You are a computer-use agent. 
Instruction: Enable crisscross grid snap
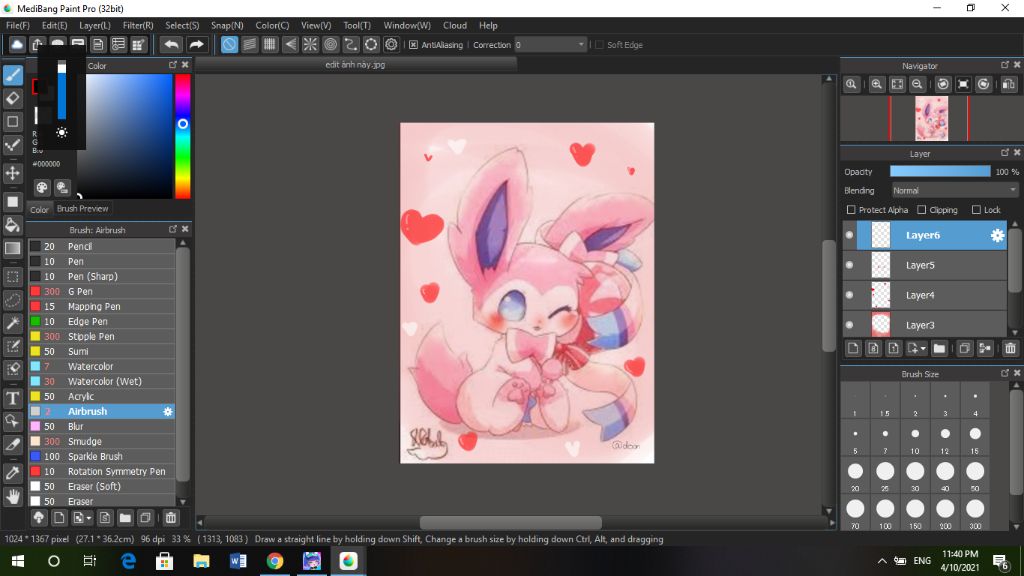pos(270,44)
